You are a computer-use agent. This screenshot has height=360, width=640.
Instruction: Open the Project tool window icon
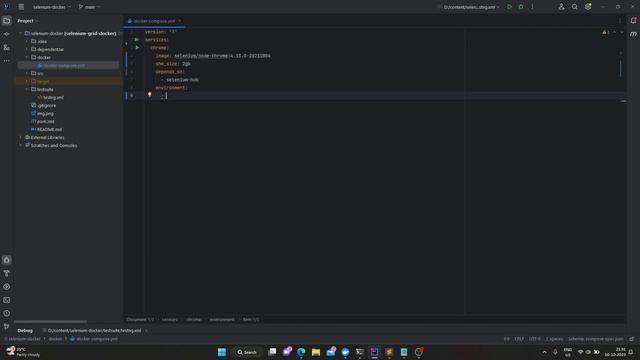tap(7, 21)
